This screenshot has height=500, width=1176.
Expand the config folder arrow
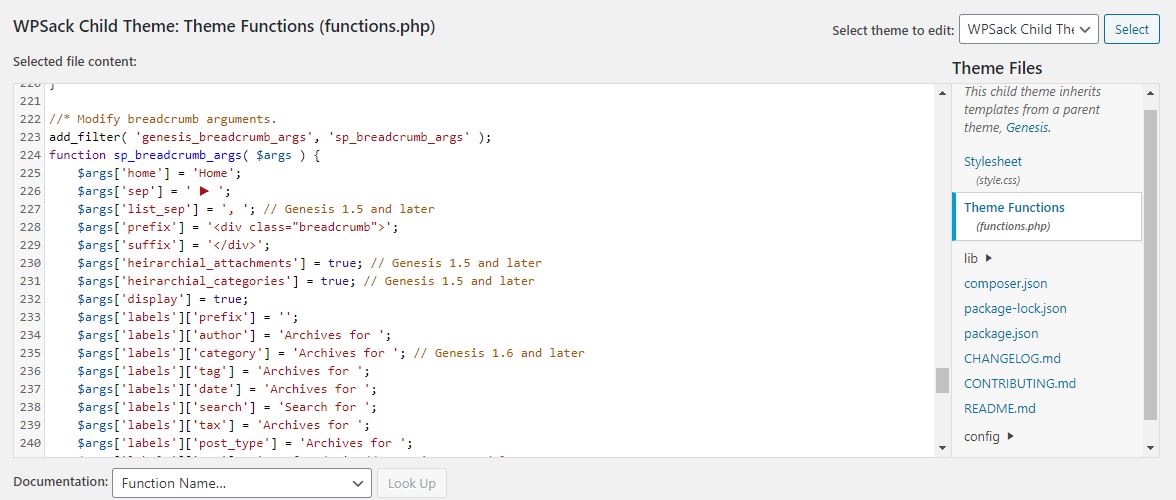pos(1011,436)
